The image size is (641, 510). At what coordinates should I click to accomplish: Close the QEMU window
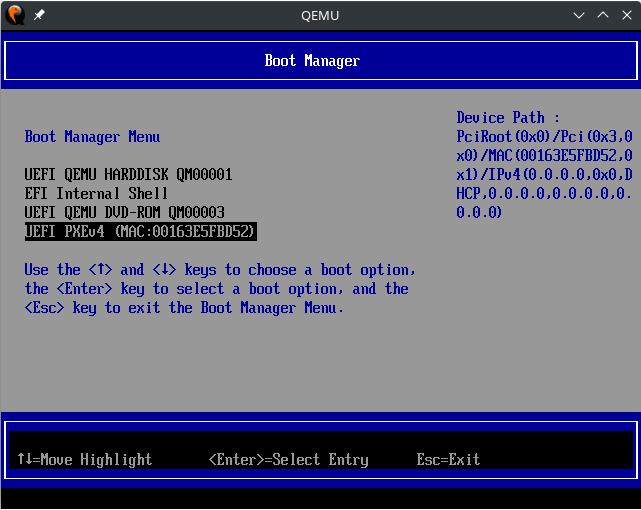627,16
